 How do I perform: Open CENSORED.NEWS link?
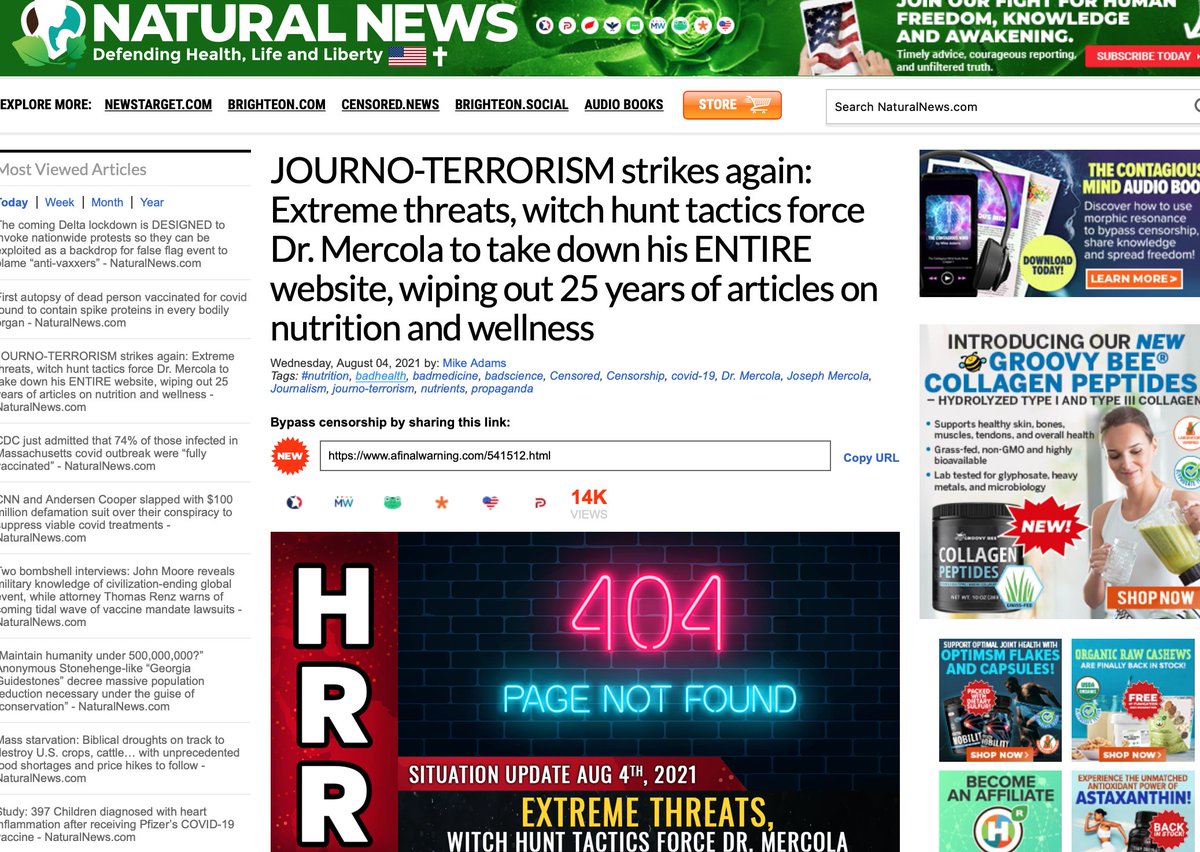coord(390,105)
